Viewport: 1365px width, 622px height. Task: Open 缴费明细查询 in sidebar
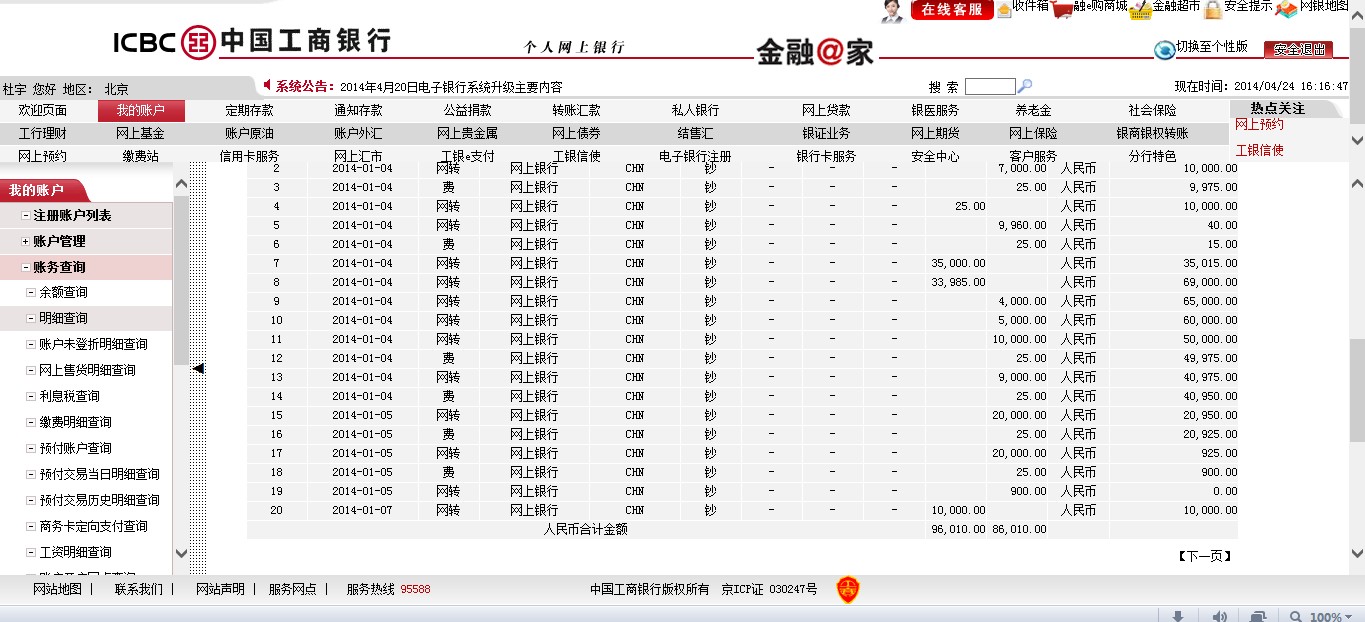click(75, 423)
